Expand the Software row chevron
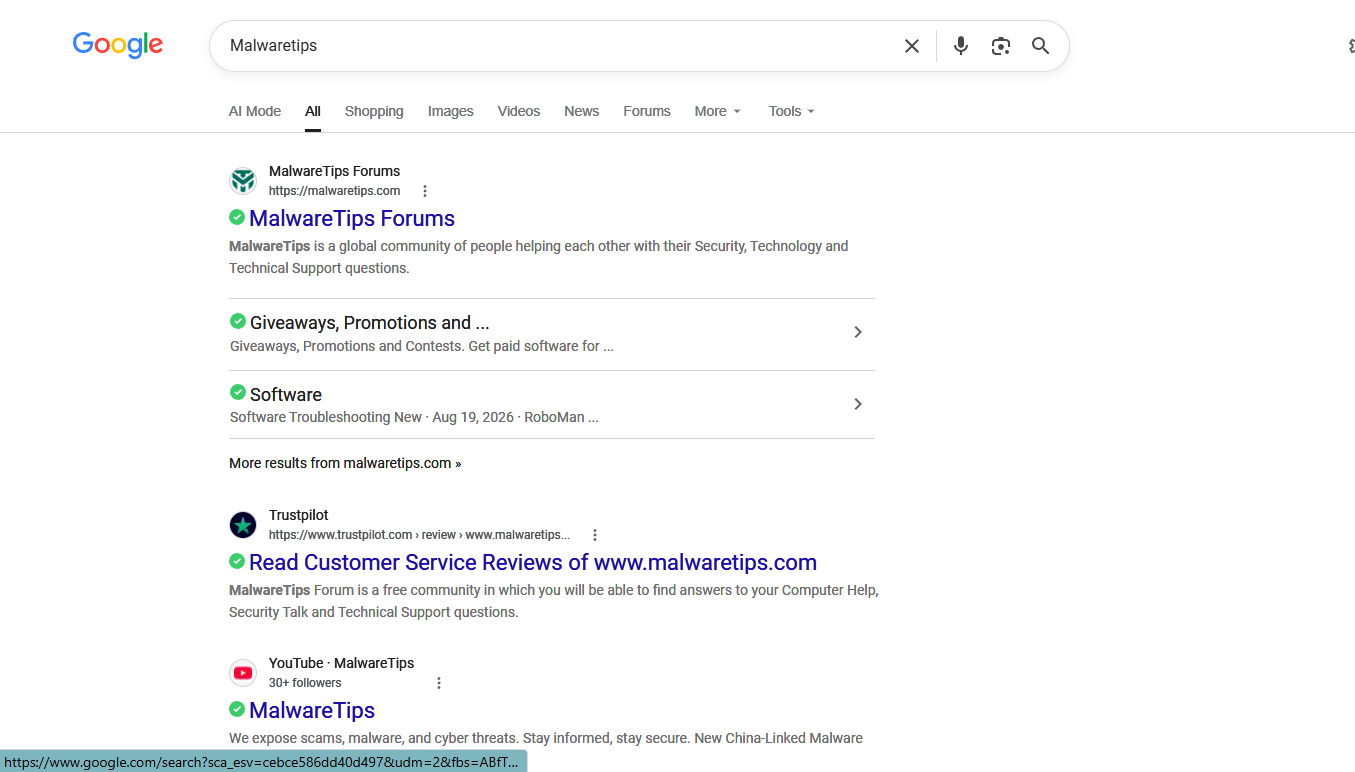The width and height of the screenshot is (1355, 772). pos(858,404)
